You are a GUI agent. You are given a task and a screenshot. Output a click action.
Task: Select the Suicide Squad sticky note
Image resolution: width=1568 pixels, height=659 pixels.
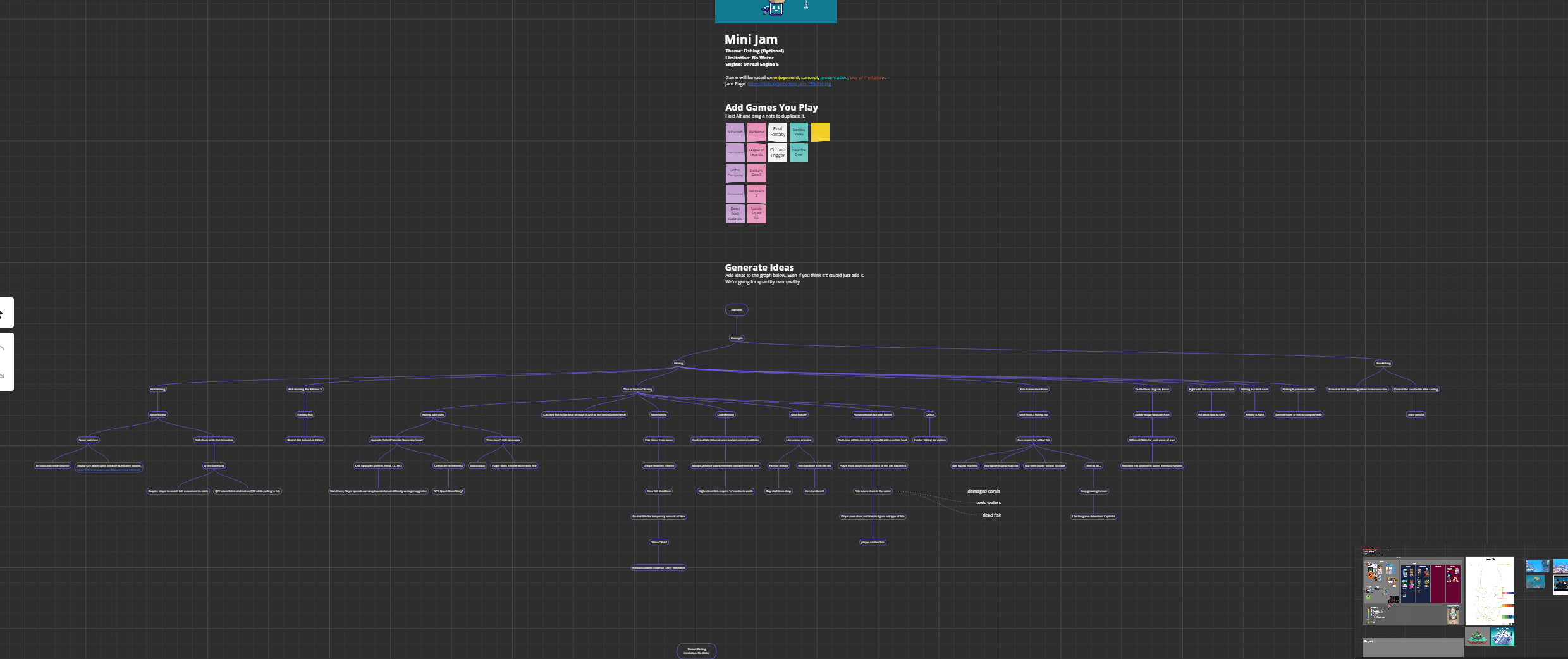(x=756, y=214)
